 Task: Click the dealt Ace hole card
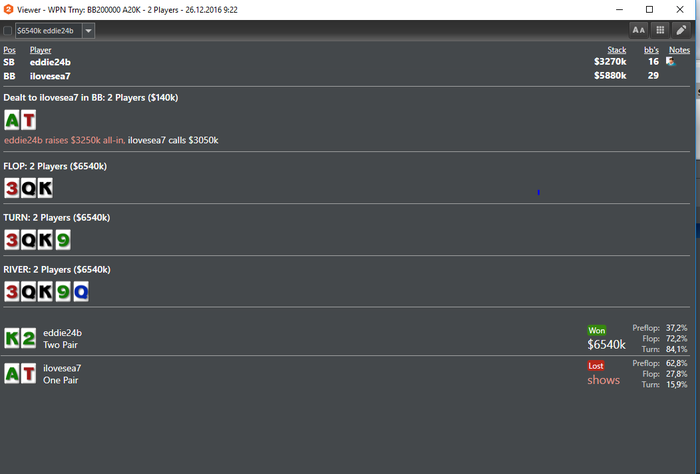tap(12, 120)
